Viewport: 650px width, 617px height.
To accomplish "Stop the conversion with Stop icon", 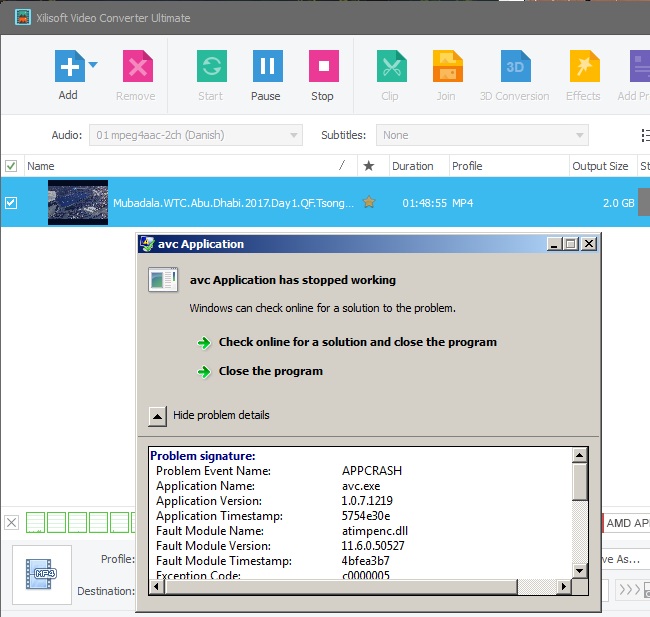I will coord(324,66).
